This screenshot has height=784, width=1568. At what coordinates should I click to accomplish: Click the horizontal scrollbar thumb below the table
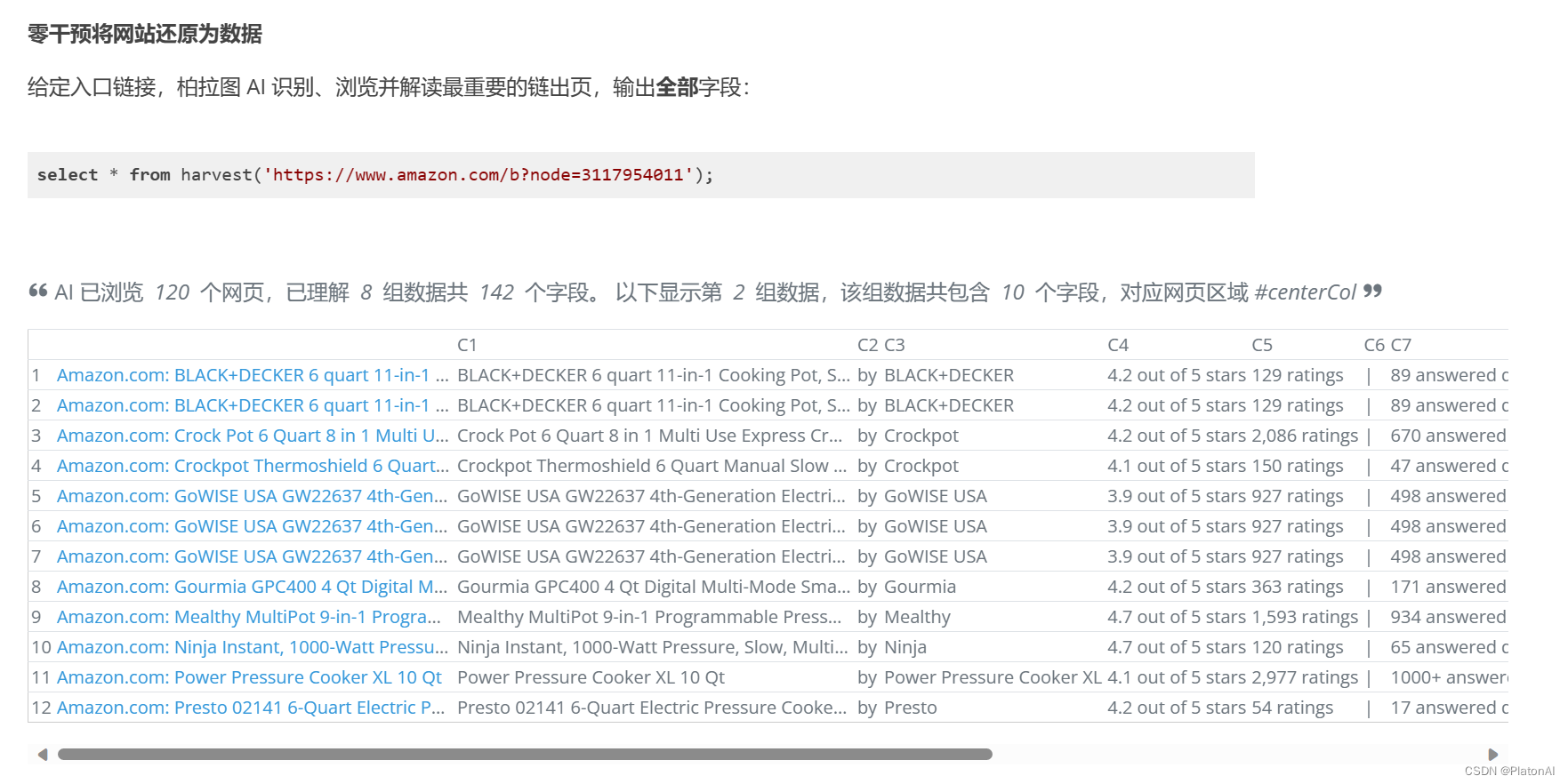coord(525,755)
